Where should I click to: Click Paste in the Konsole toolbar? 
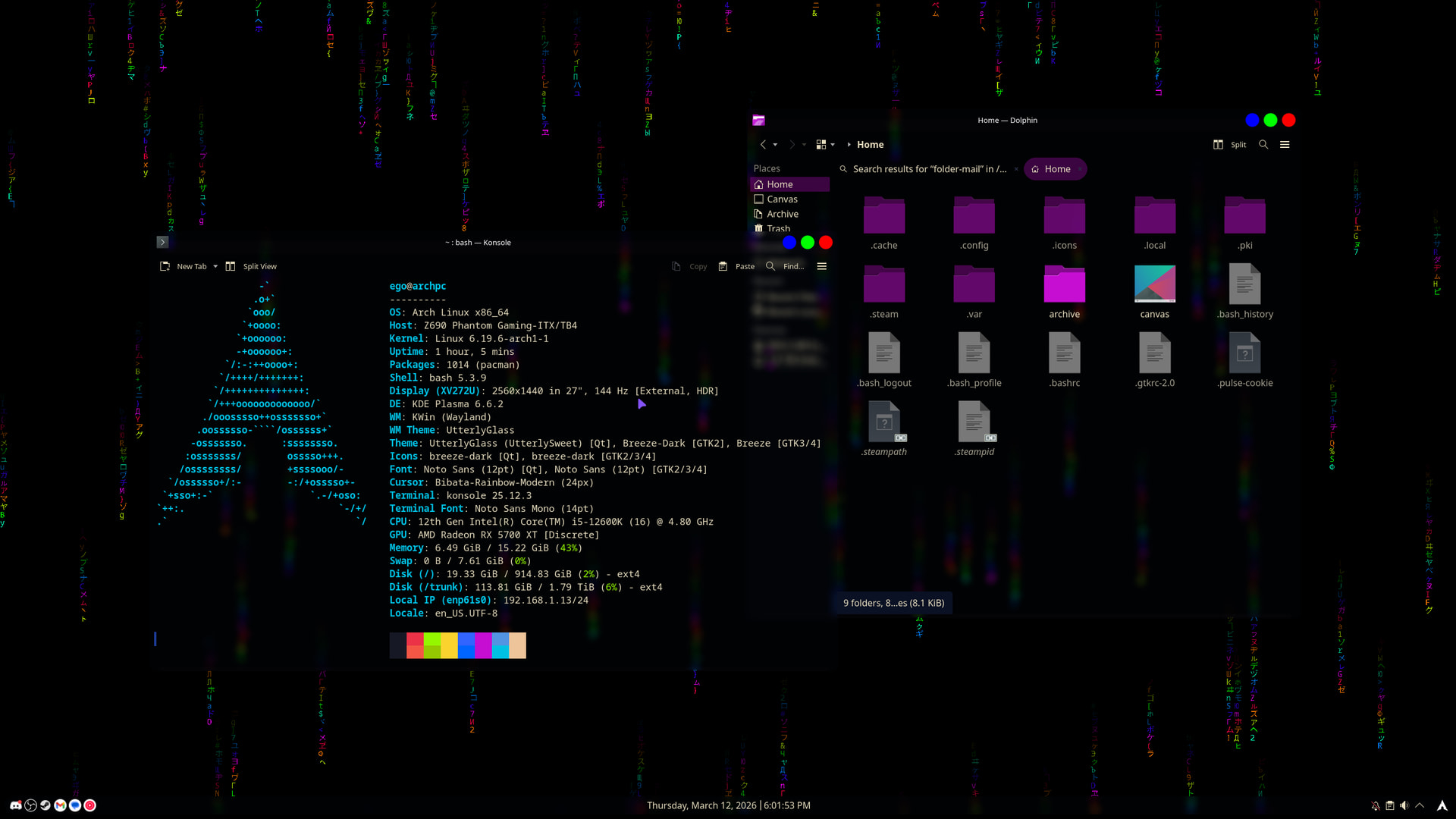[736, 266]
